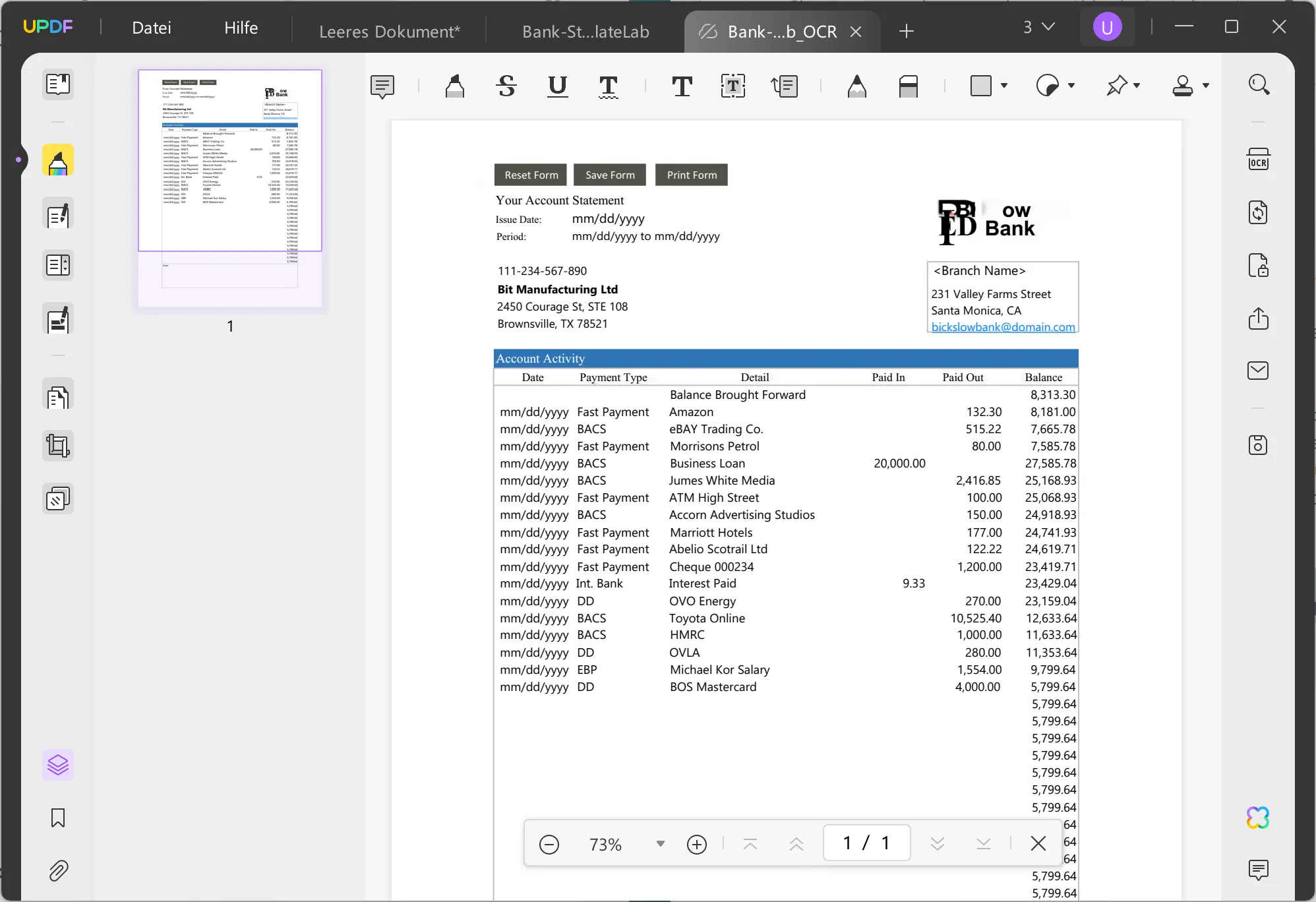Expand the zoom level dropdown at 73%

point(659,844)
